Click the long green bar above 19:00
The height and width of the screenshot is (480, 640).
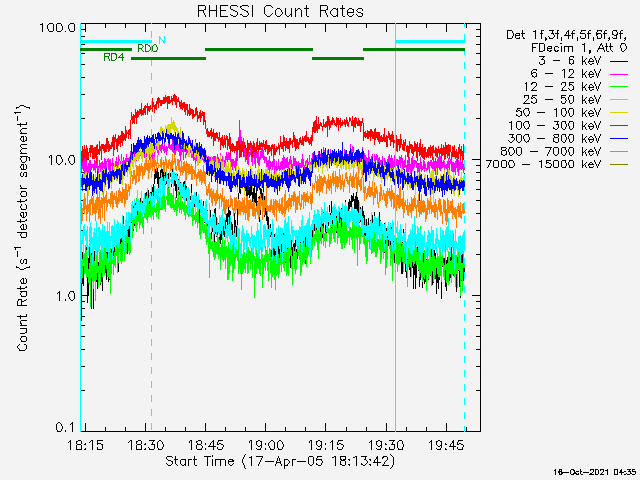point(259,50)
